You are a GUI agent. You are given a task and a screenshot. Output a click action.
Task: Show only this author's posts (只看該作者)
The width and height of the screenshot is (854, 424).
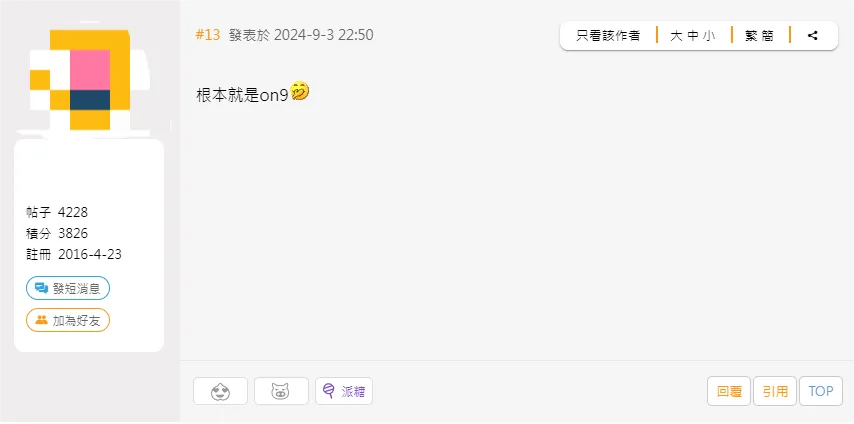608,36
